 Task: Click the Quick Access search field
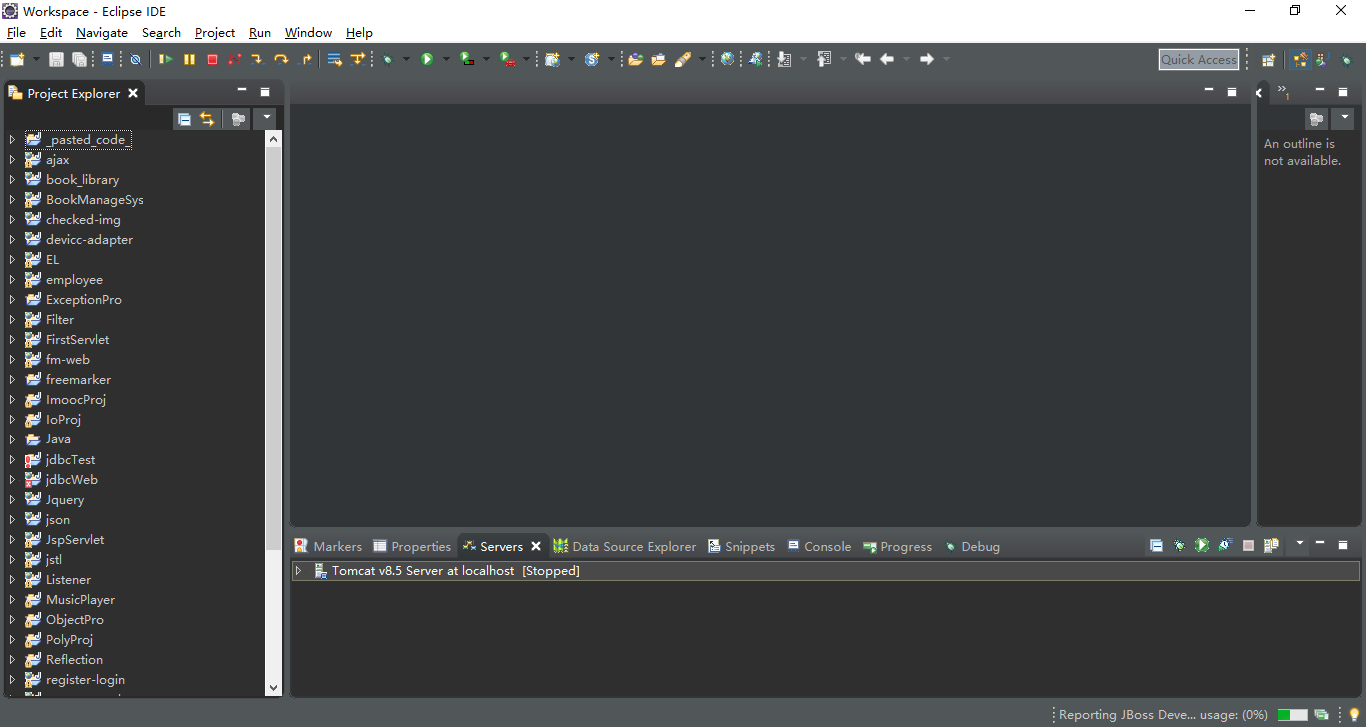click(1199, 60)
